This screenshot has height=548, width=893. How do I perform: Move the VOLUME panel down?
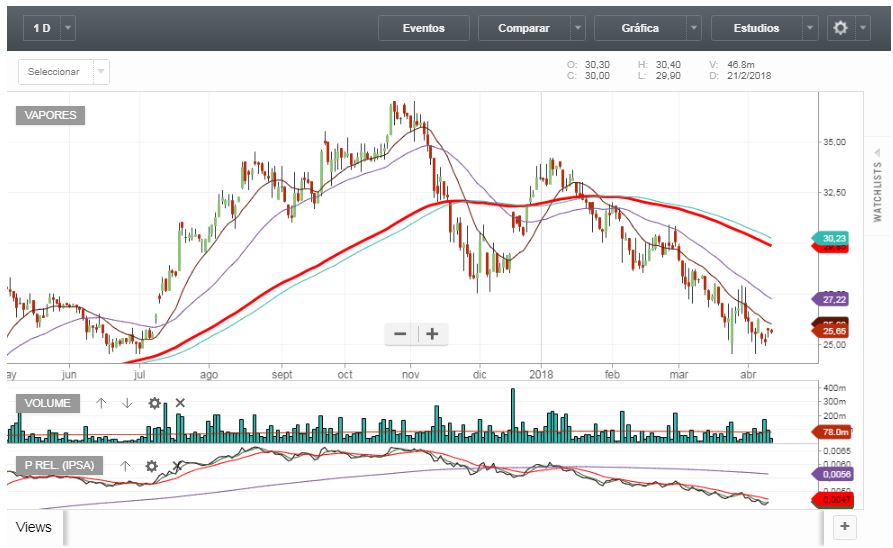click(x=127, y=403)
